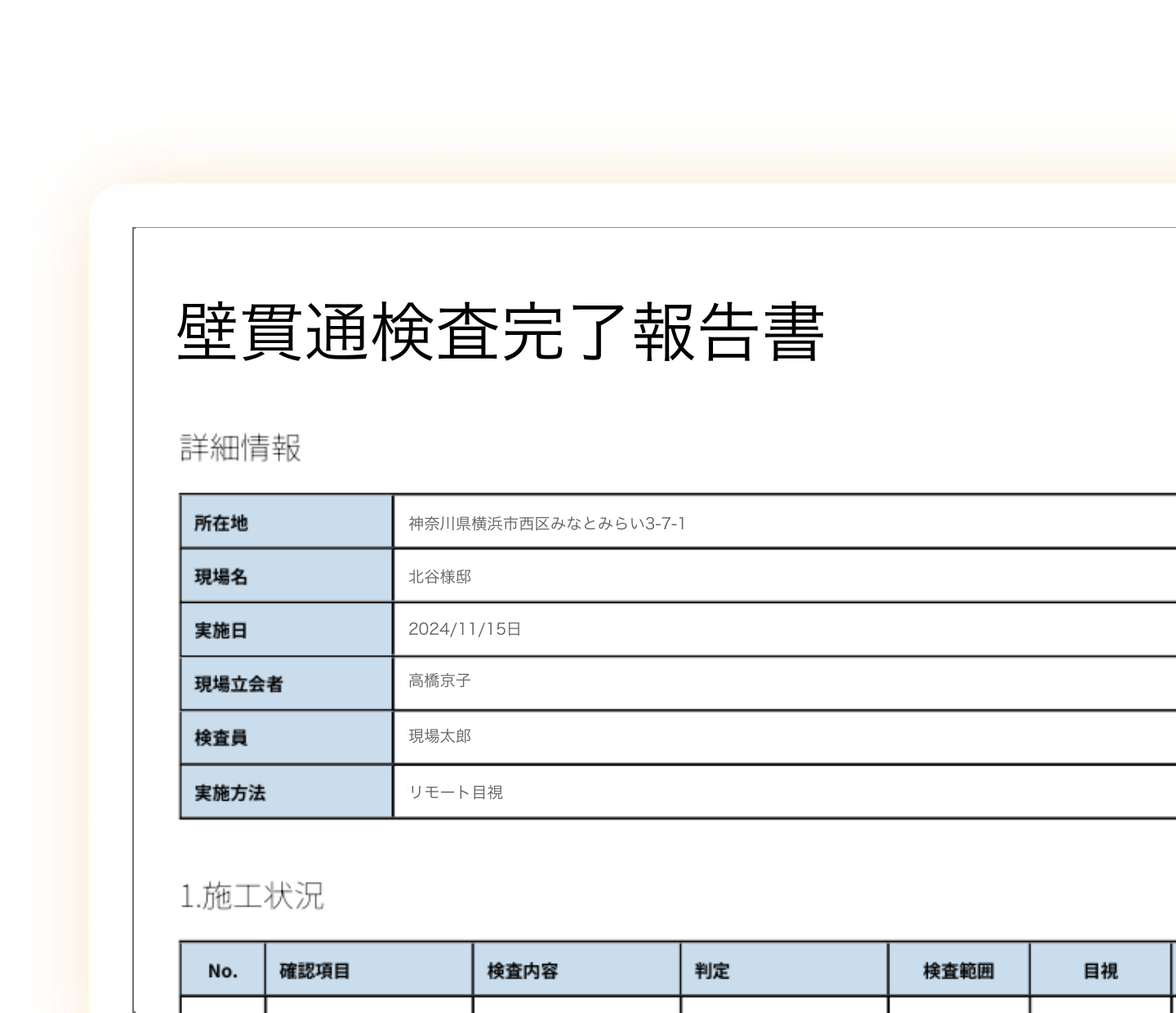The width and height of the screenshot is (1176, 1013).
Task: Select the attendee name 高橋京子
Action: 439,681
